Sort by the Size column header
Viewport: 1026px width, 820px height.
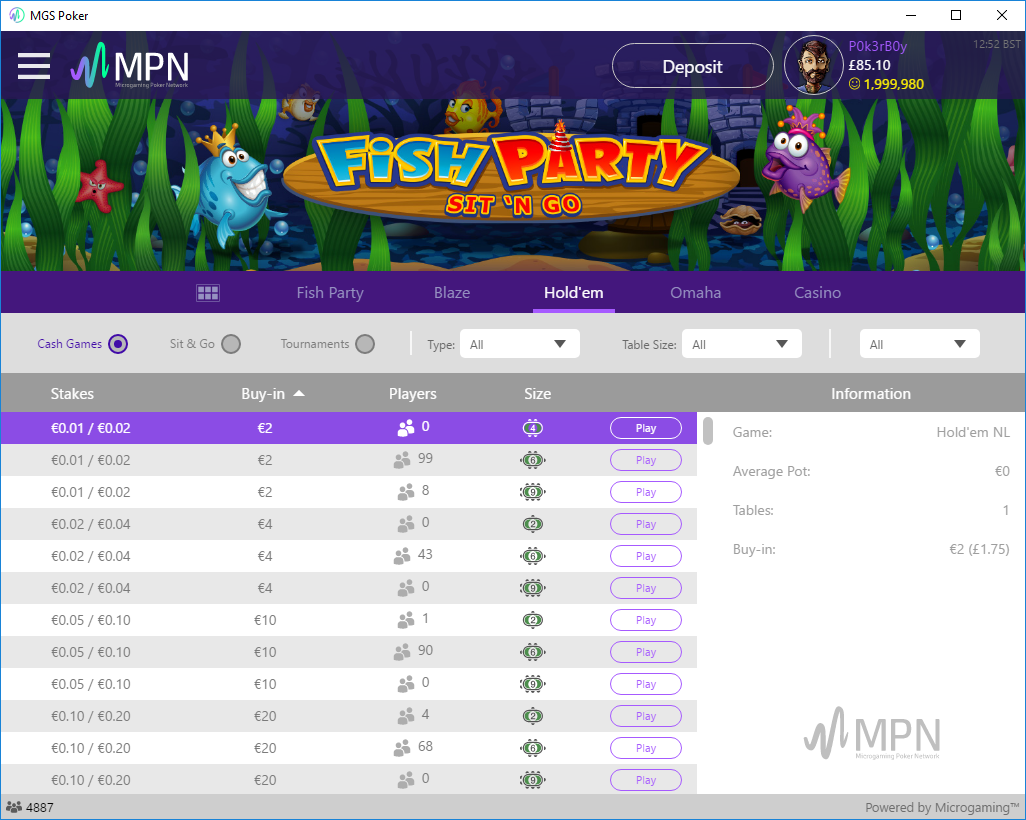click(x=537, y=394)
